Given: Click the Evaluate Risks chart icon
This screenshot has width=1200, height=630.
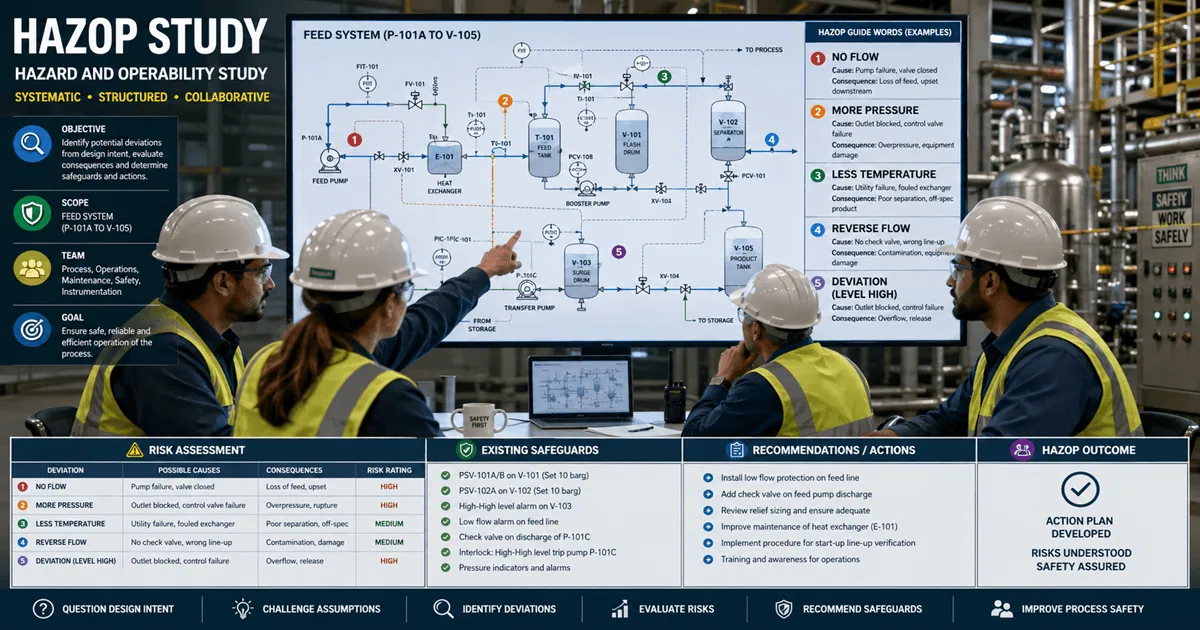Looking at the screenshot, I should pyautogui.click(x=620, y=608).
